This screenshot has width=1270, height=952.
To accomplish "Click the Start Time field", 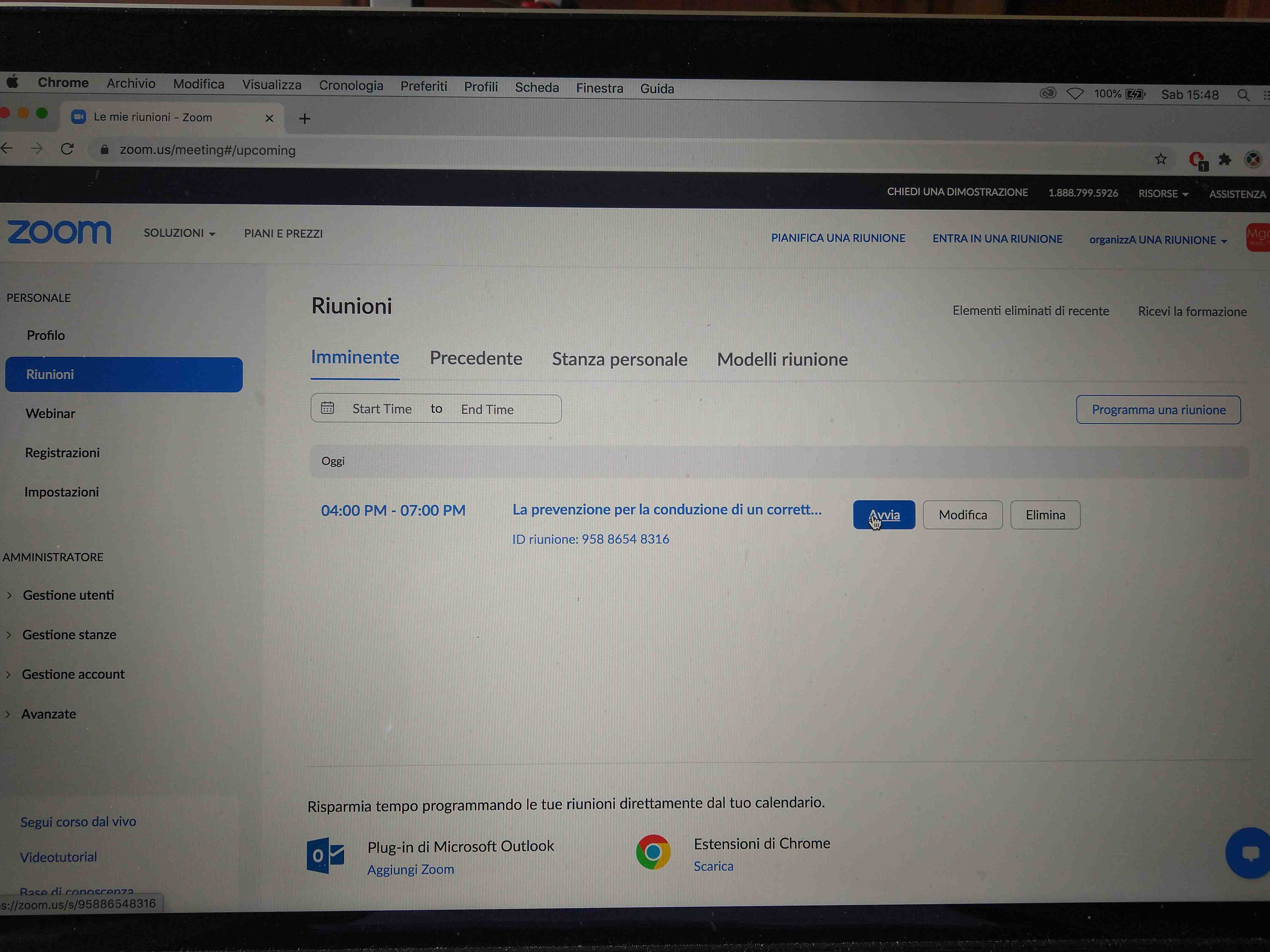I will [382, 409].
